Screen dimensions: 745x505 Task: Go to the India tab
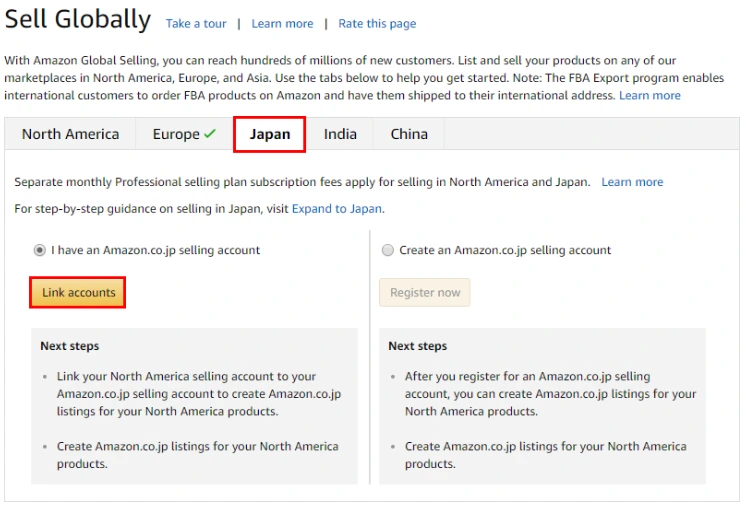click(x=340, y=134)
